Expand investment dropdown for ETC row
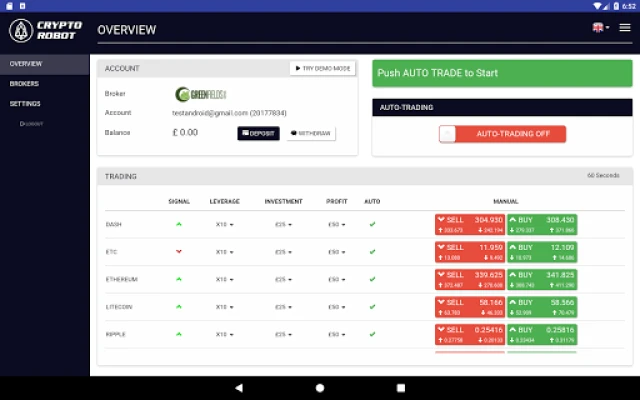 283,252
